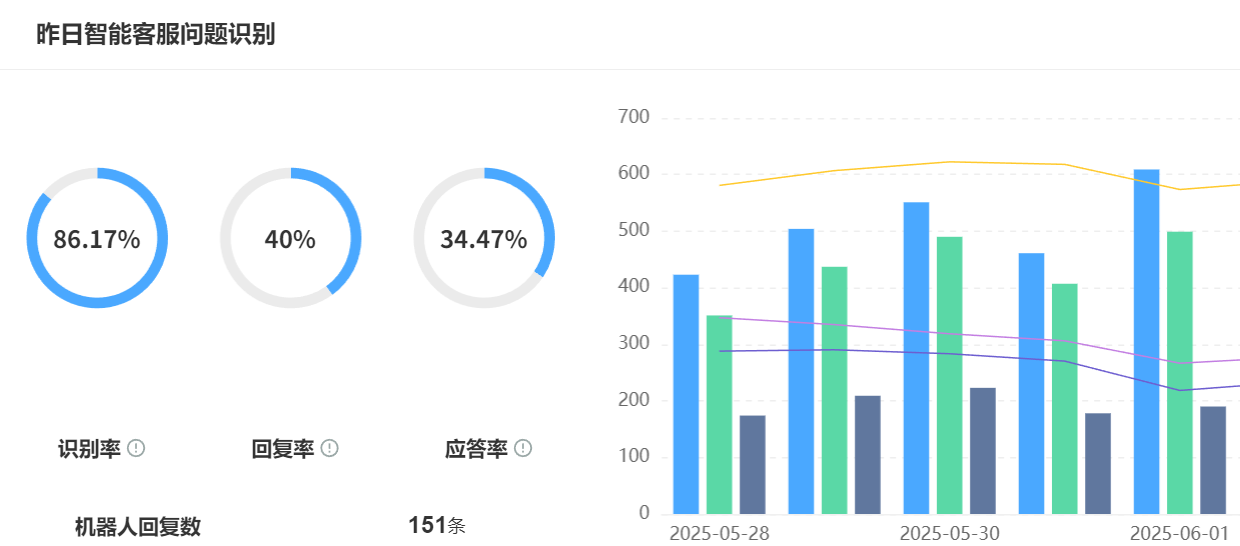Click the 400 y-axis label
1240x546 pixels.
click(634, 287)
